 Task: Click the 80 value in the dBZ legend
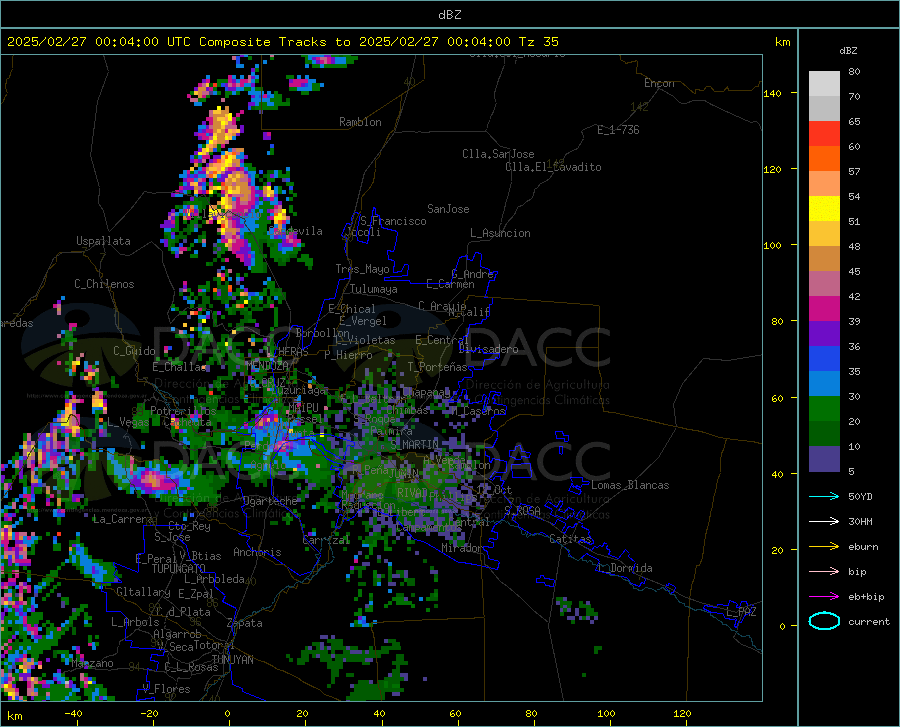tap(854, 72)
